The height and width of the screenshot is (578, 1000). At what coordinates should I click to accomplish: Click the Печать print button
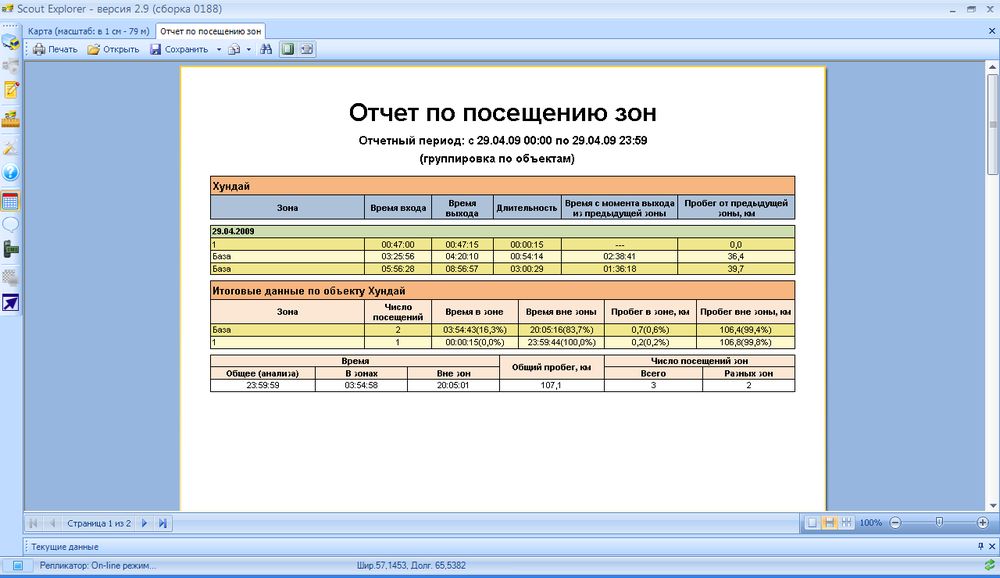click(x=55, y=49)
